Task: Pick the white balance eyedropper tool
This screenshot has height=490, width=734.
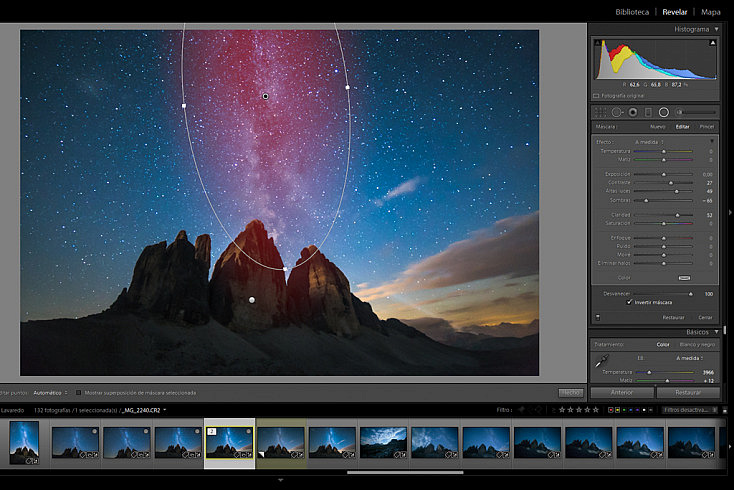Action: 602,361
